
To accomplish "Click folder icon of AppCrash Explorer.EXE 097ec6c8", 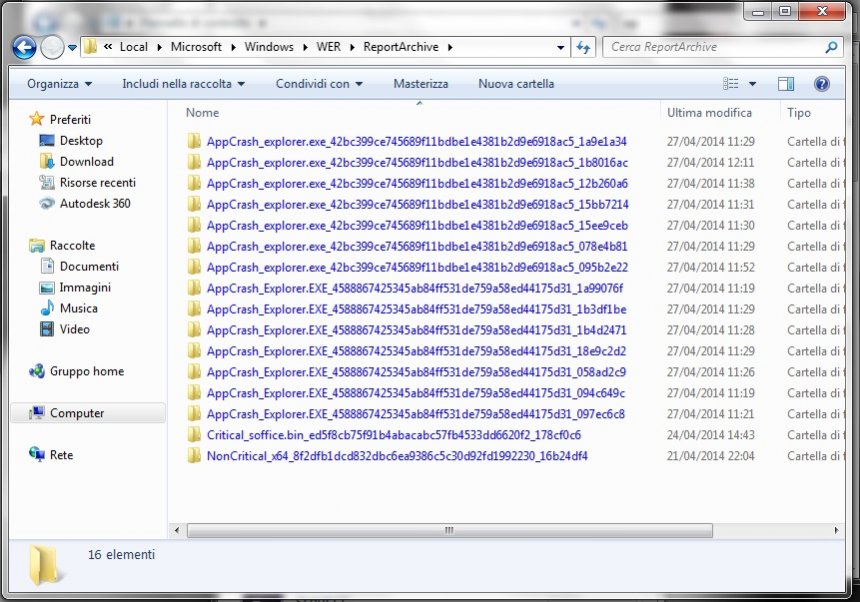I will click(x=194, y=414).
